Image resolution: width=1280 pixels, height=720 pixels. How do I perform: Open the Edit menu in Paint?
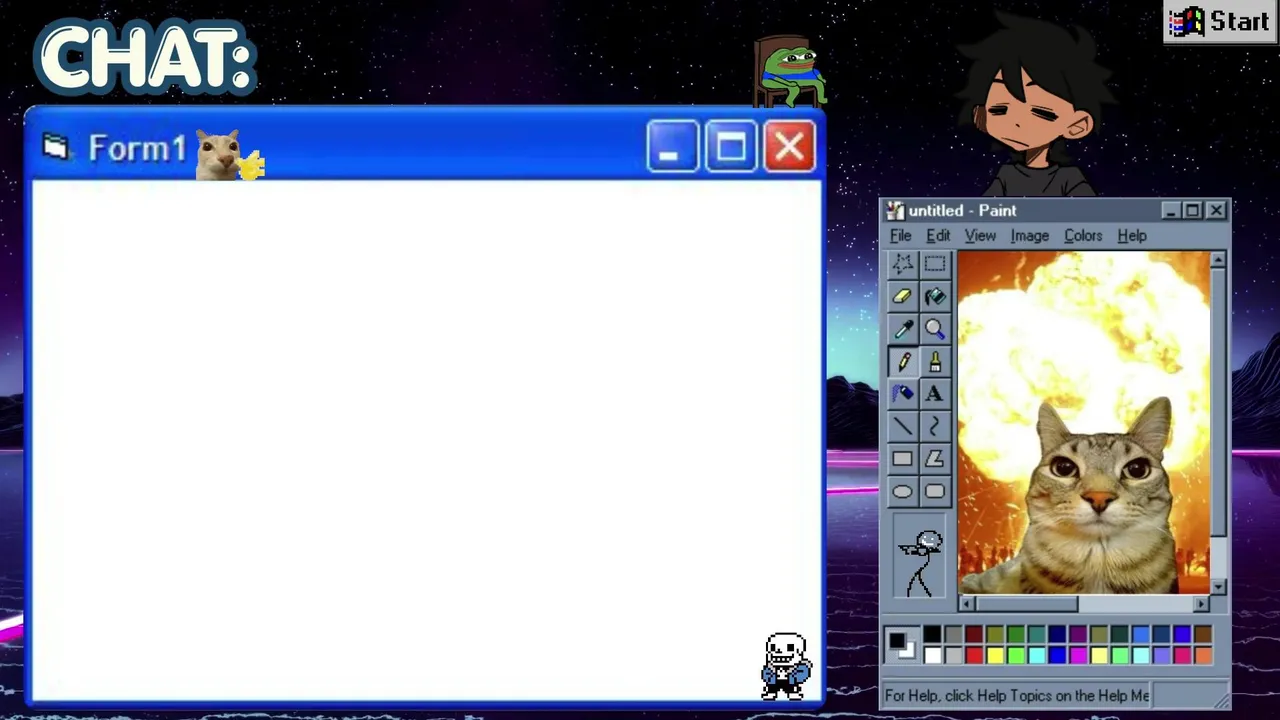point(938,236)
